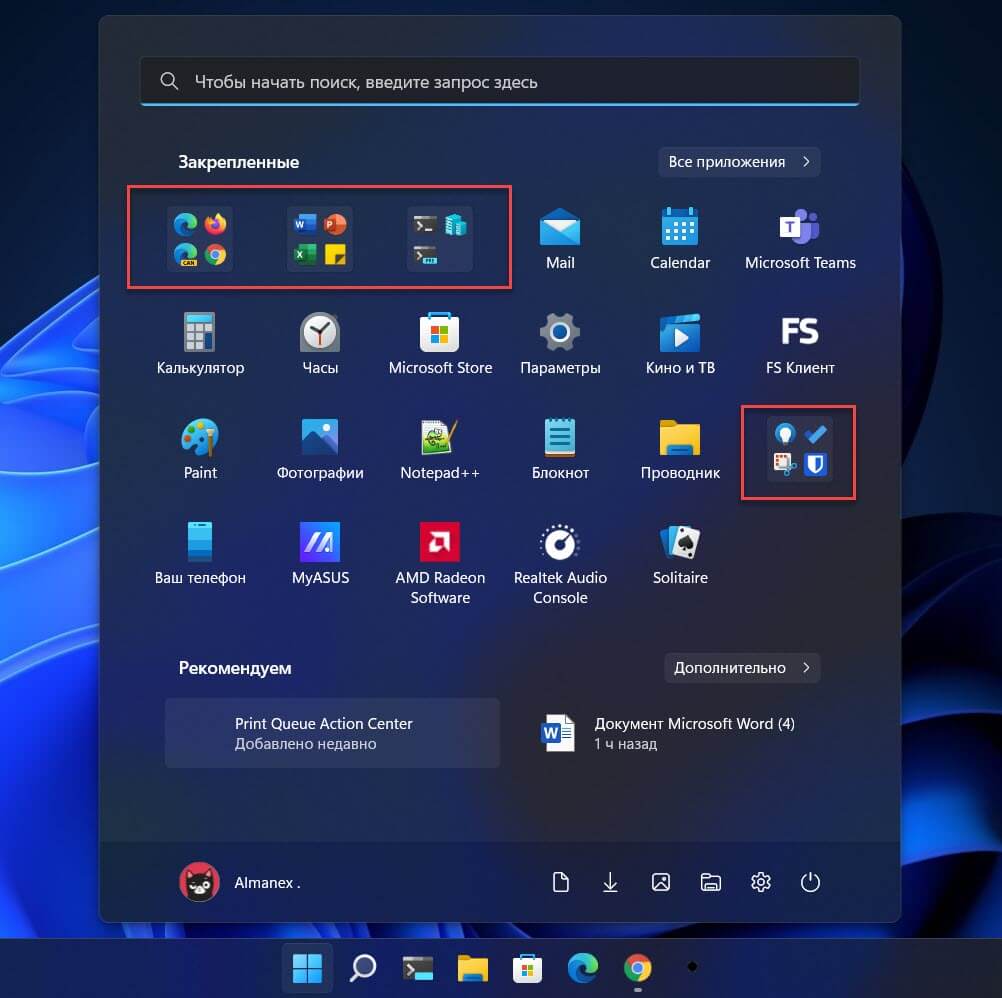Open Print Queue Action Center recommendation
This screenshot has height=998, width=1002.
332,733
